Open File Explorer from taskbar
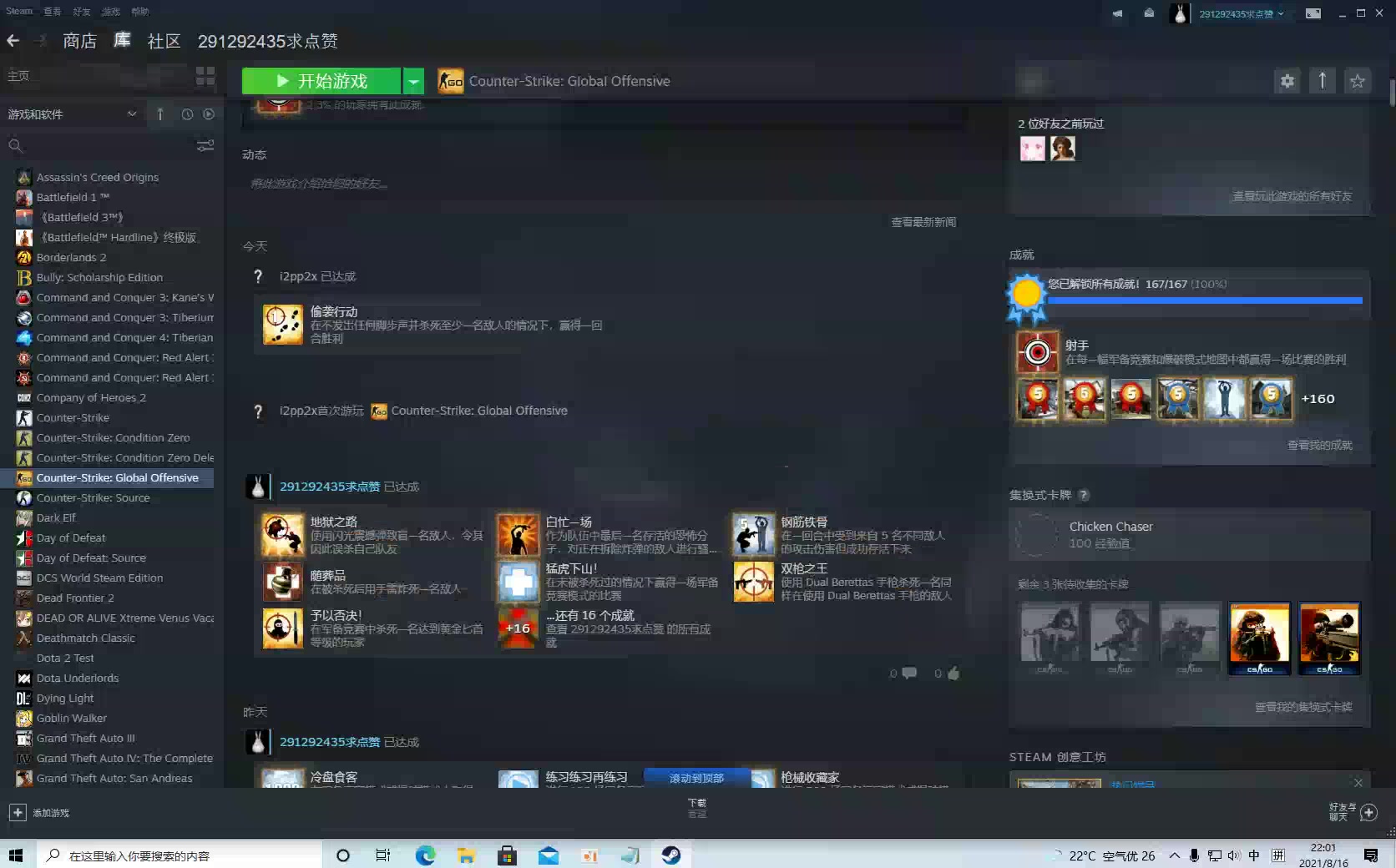This screenshot has height=868, width=1396. click(x=466, y=855)
